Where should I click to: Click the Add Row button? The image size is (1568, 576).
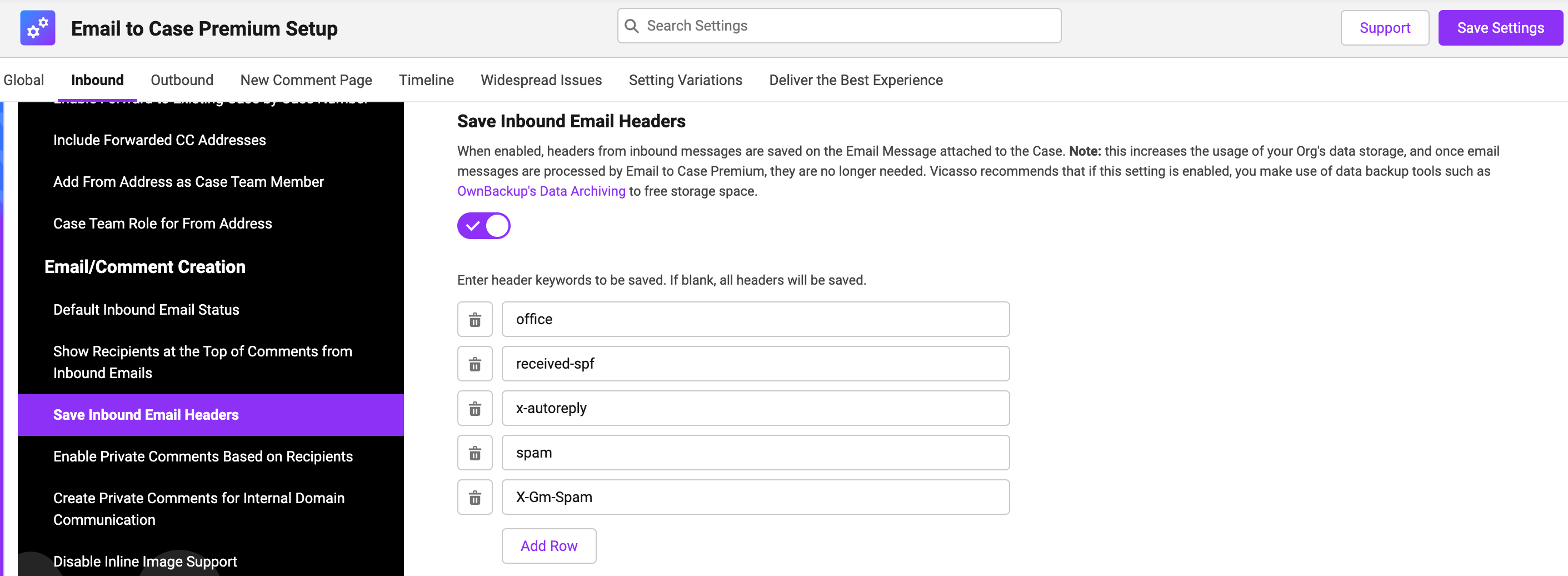click(x=549, y=546)
